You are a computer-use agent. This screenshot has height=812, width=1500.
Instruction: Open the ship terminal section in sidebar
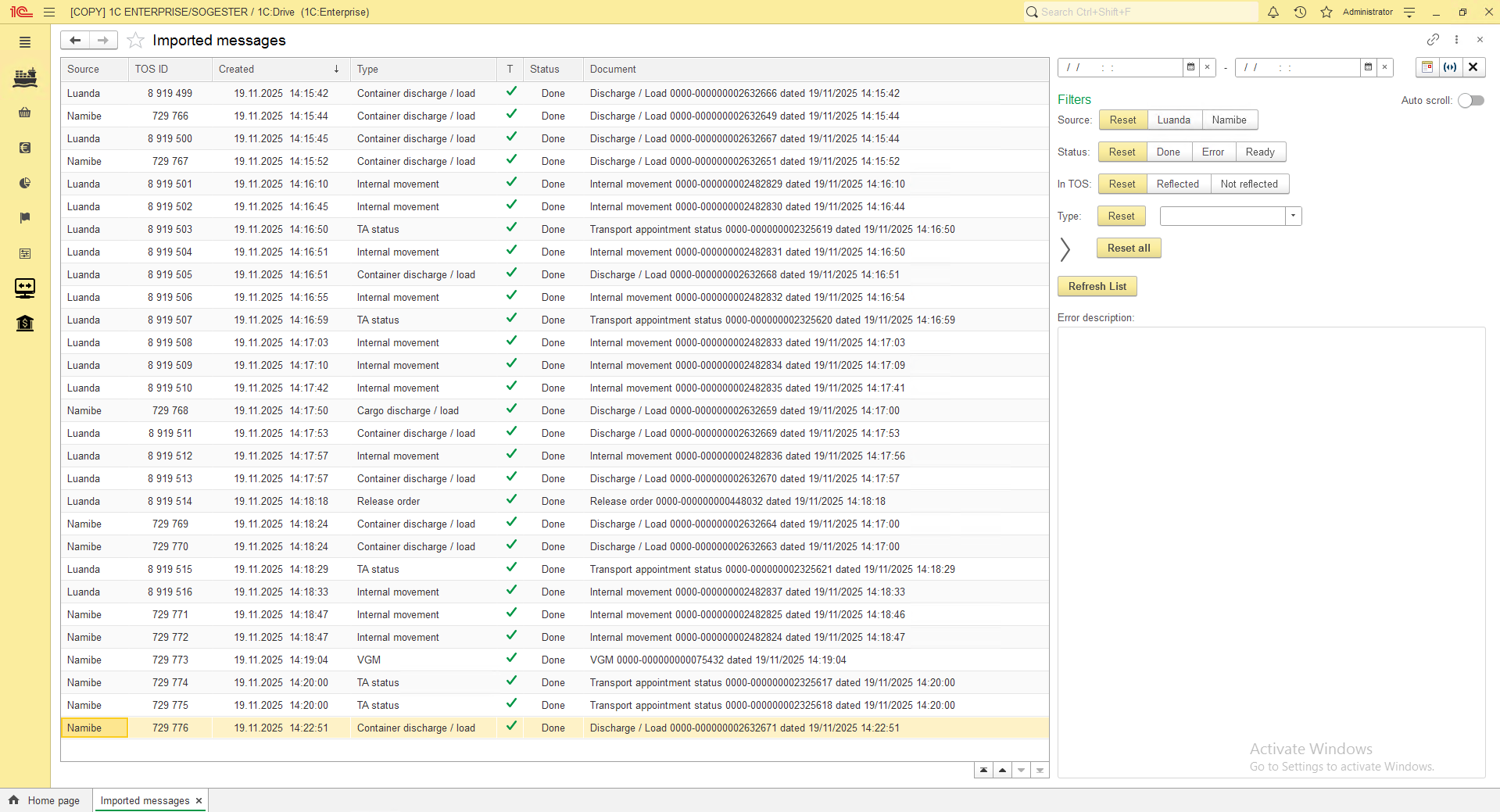tap(25, 77)
